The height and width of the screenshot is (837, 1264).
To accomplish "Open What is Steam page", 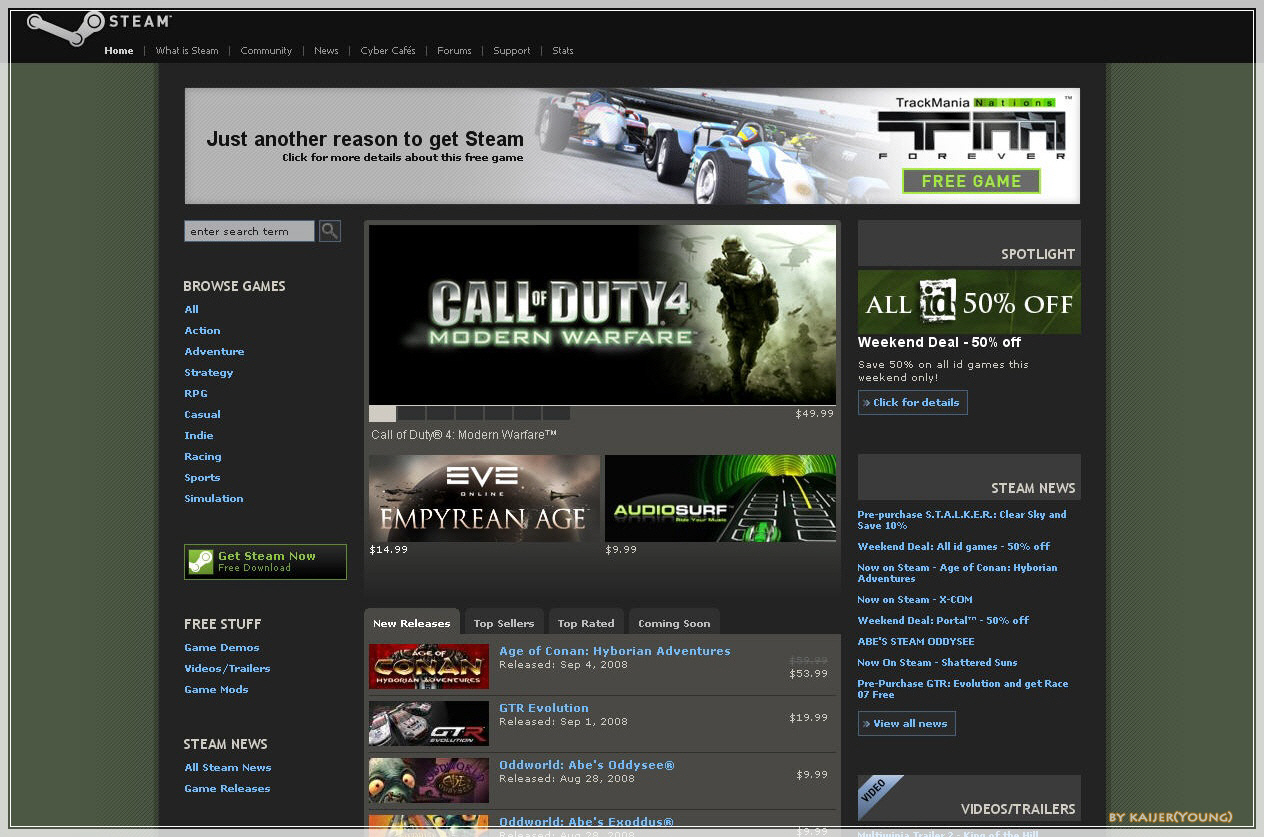I will 187,51.
